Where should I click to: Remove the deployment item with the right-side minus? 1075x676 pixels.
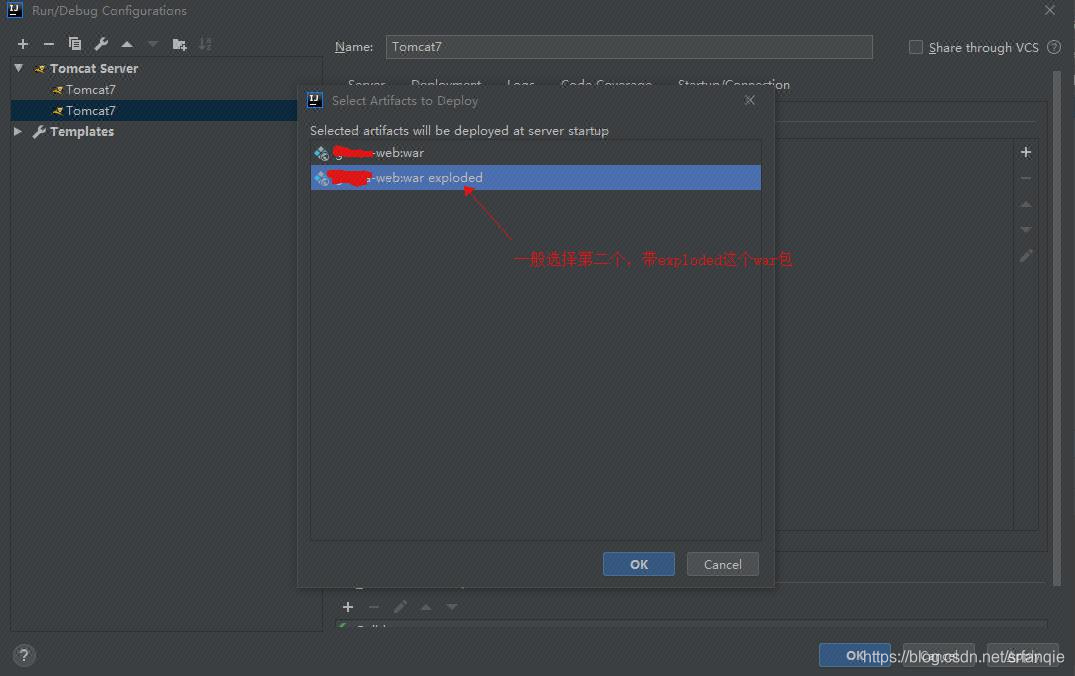[x=1026, y=178]
